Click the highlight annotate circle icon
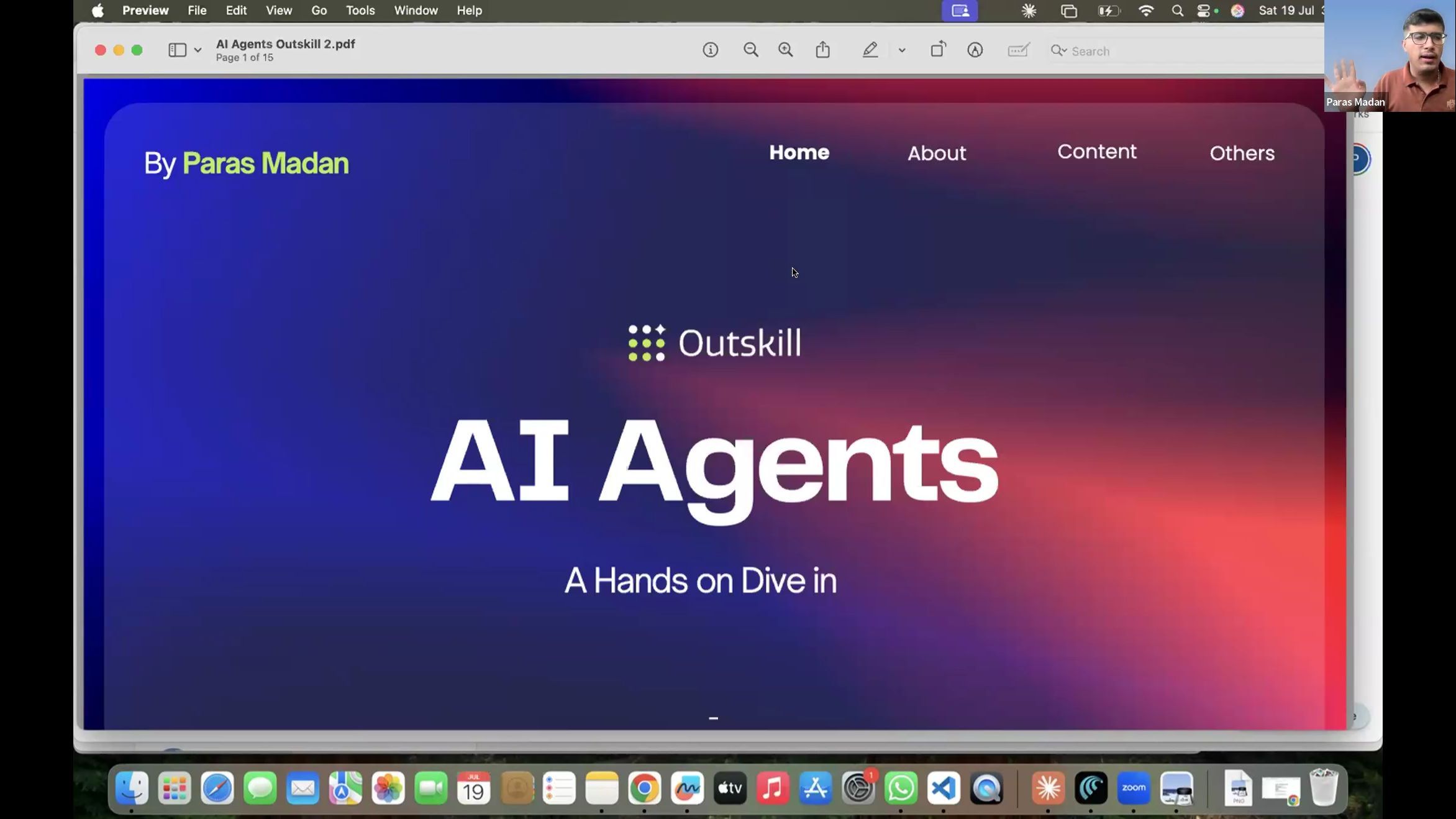1456x819 pixels. coord(975,50)
